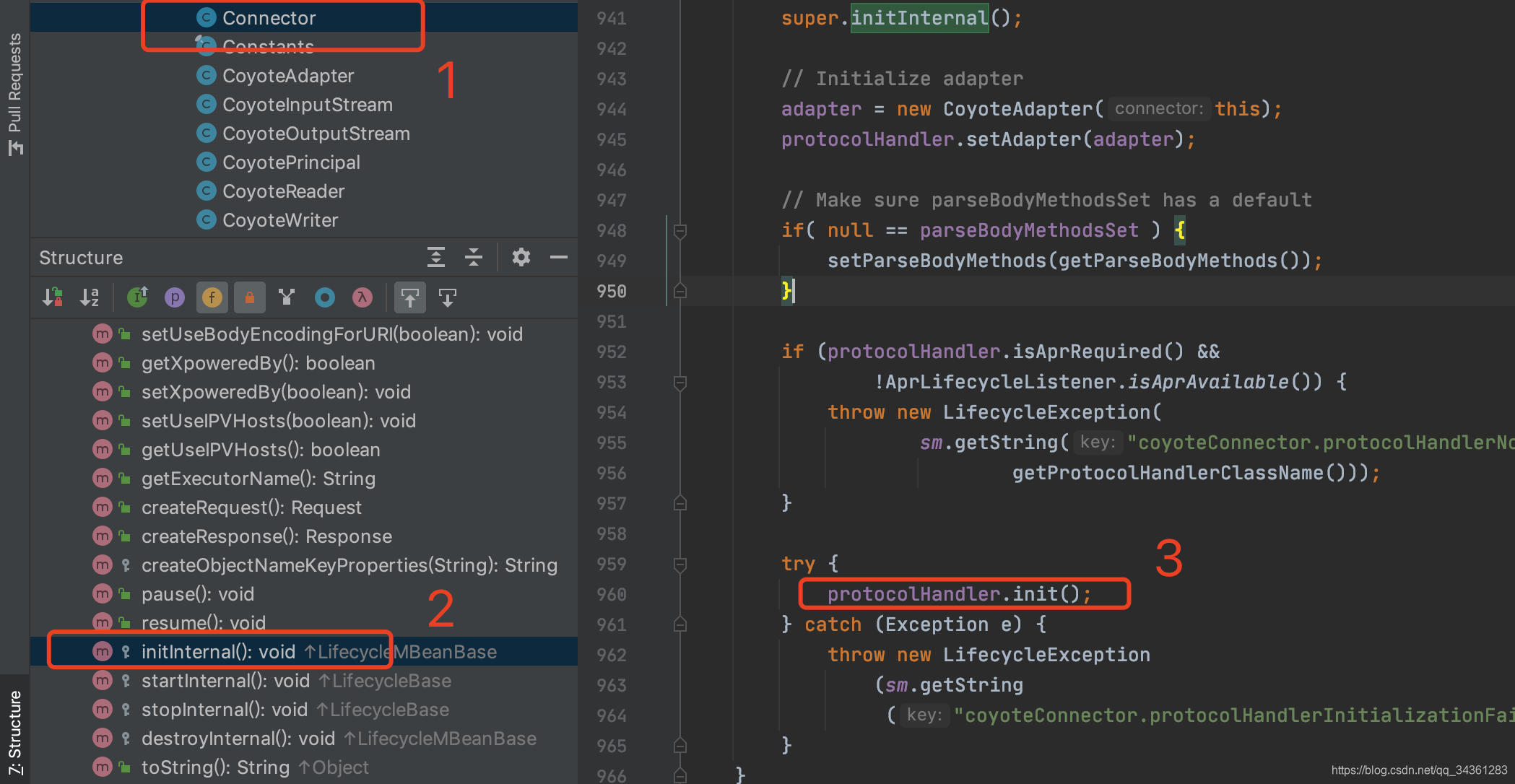This screenshot has height=784, width=1515.
Task: Select initInternal() method in structure
Action: click(304, 652)
